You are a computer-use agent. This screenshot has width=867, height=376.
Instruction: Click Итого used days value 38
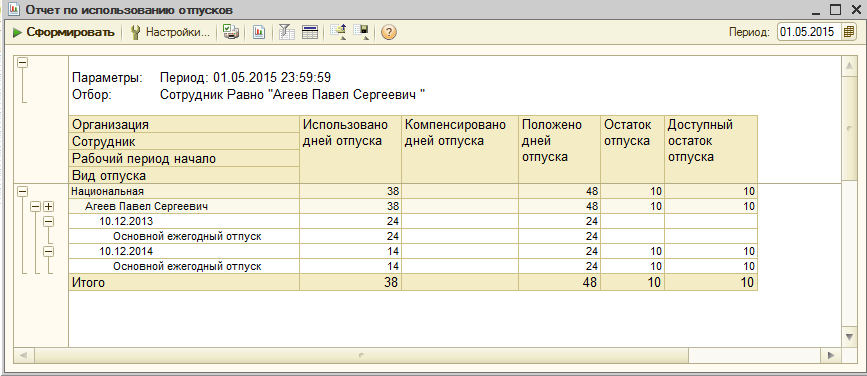[x=351, y=283]
